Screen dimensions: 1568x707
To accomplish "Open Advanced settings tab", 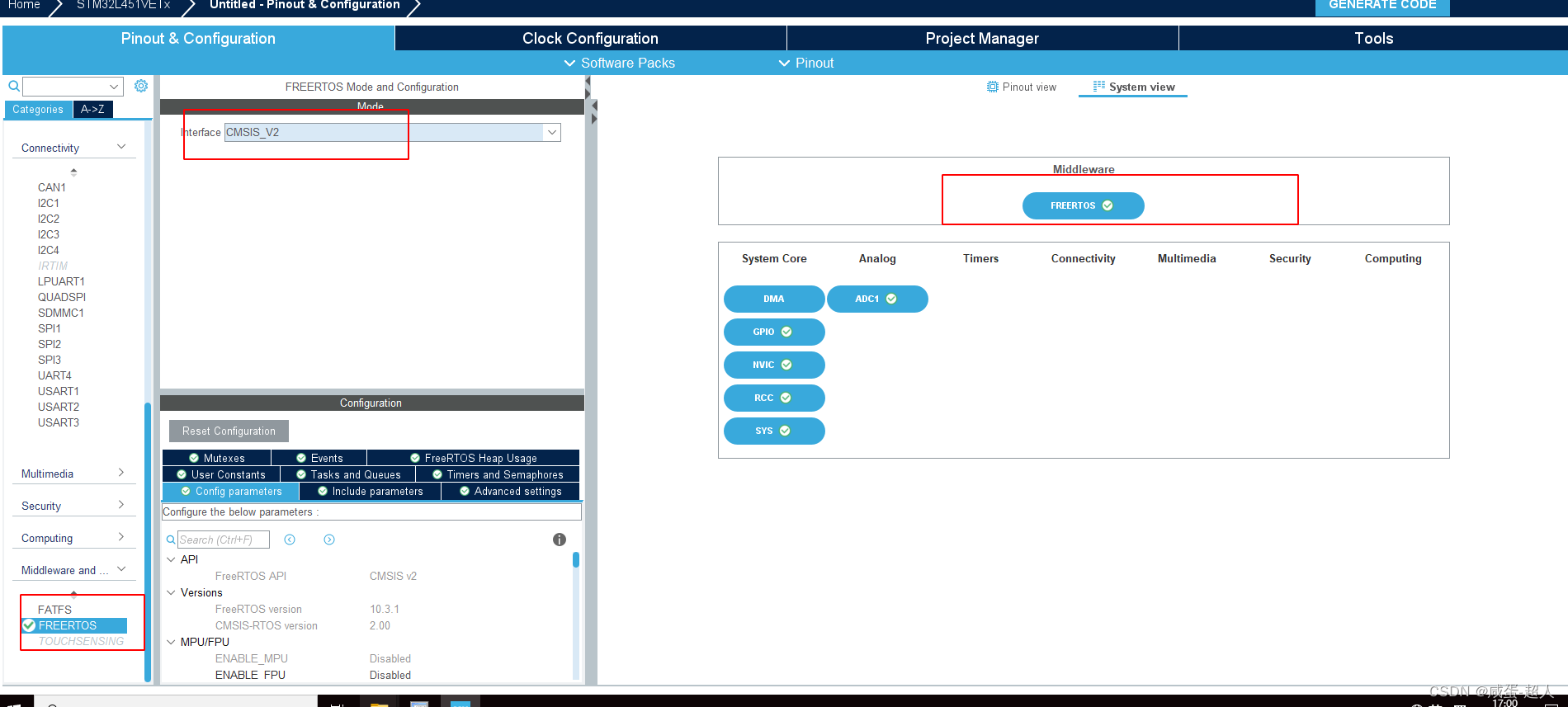I will (510, 491).
